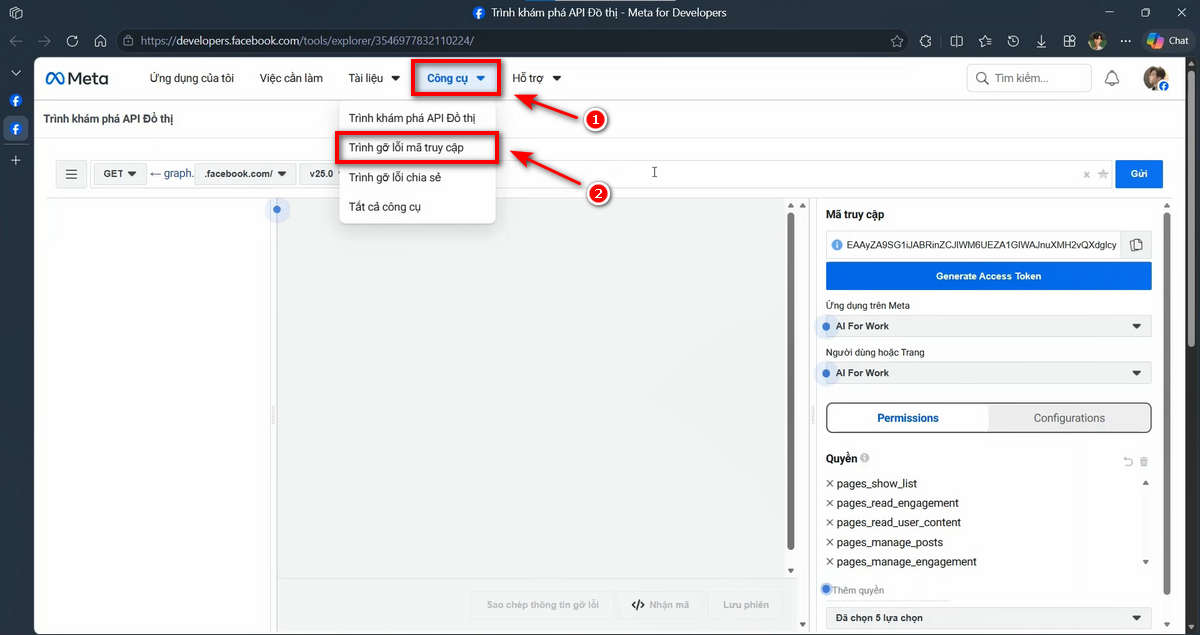Expand the Người dùng hoặc Trang dropdown
This screenshot has width=1200, height=635.
(988, 373)
